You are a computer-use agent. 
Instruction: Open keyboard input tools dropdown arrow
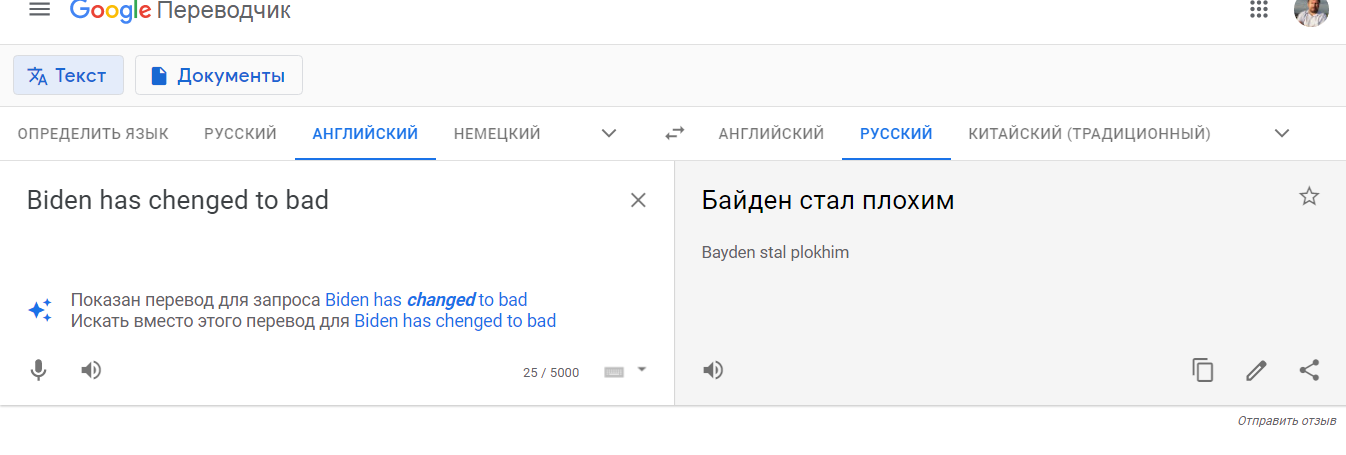pyautogui.click(x=642, y=369)
